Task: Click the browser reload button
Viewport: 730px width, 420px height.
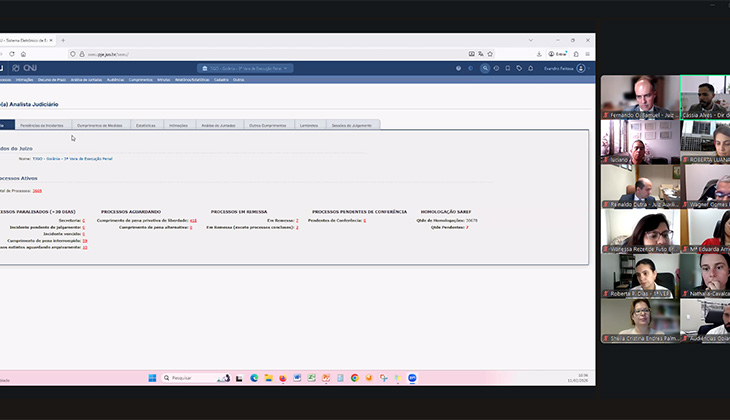Action: (12, 54)
